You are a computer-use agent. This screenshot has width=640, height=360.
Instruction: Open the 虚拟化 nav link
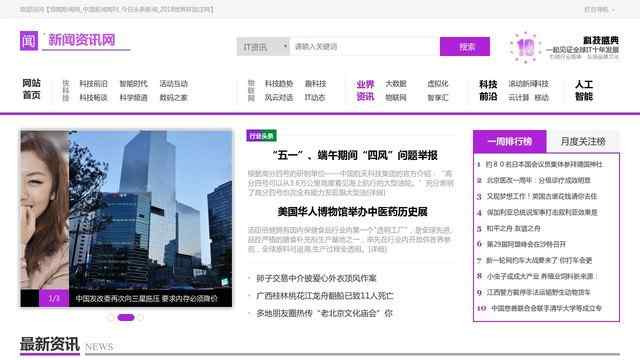pos(438,84)
